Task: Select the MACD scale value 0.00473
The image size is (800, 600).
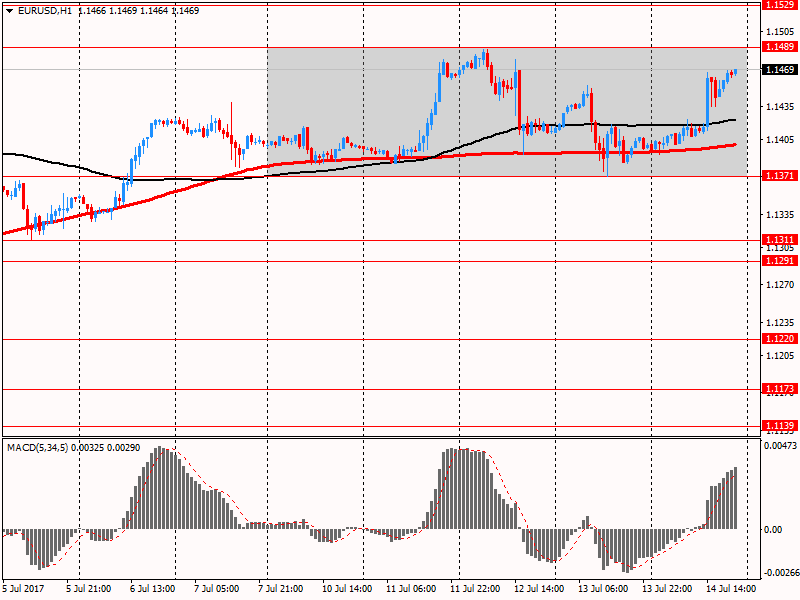Action: click(780, 446)
